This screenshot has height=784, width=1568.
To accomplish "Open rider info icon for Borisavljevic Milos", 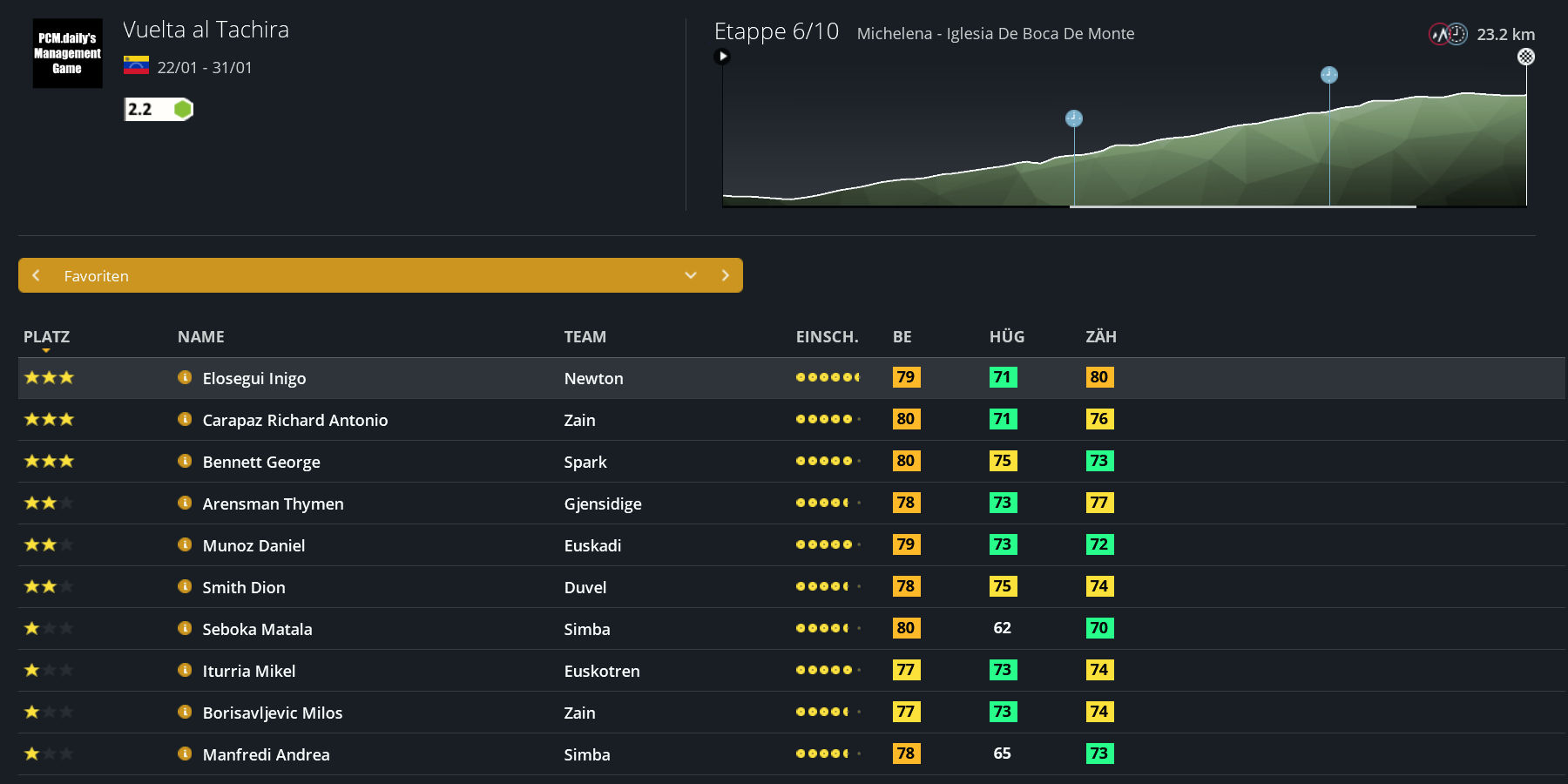I will pyautogui.click(x=185, y=712).
